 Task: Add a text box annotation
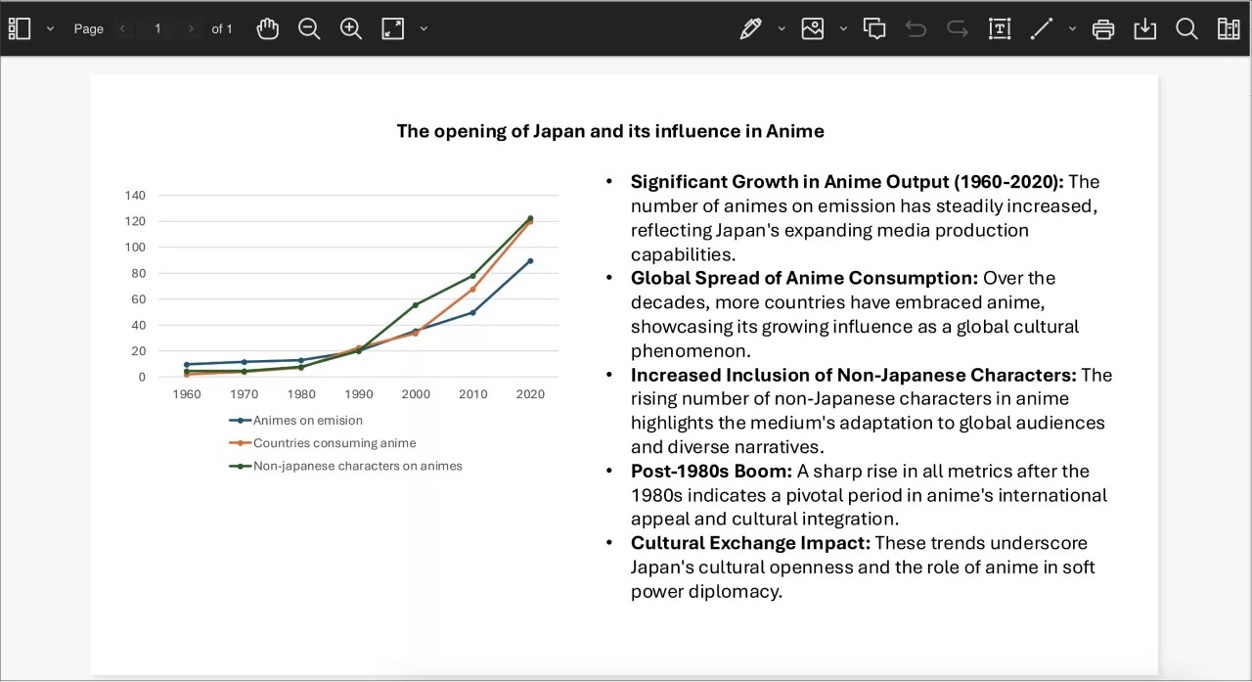pyautogui.click(x=999, y=28)
